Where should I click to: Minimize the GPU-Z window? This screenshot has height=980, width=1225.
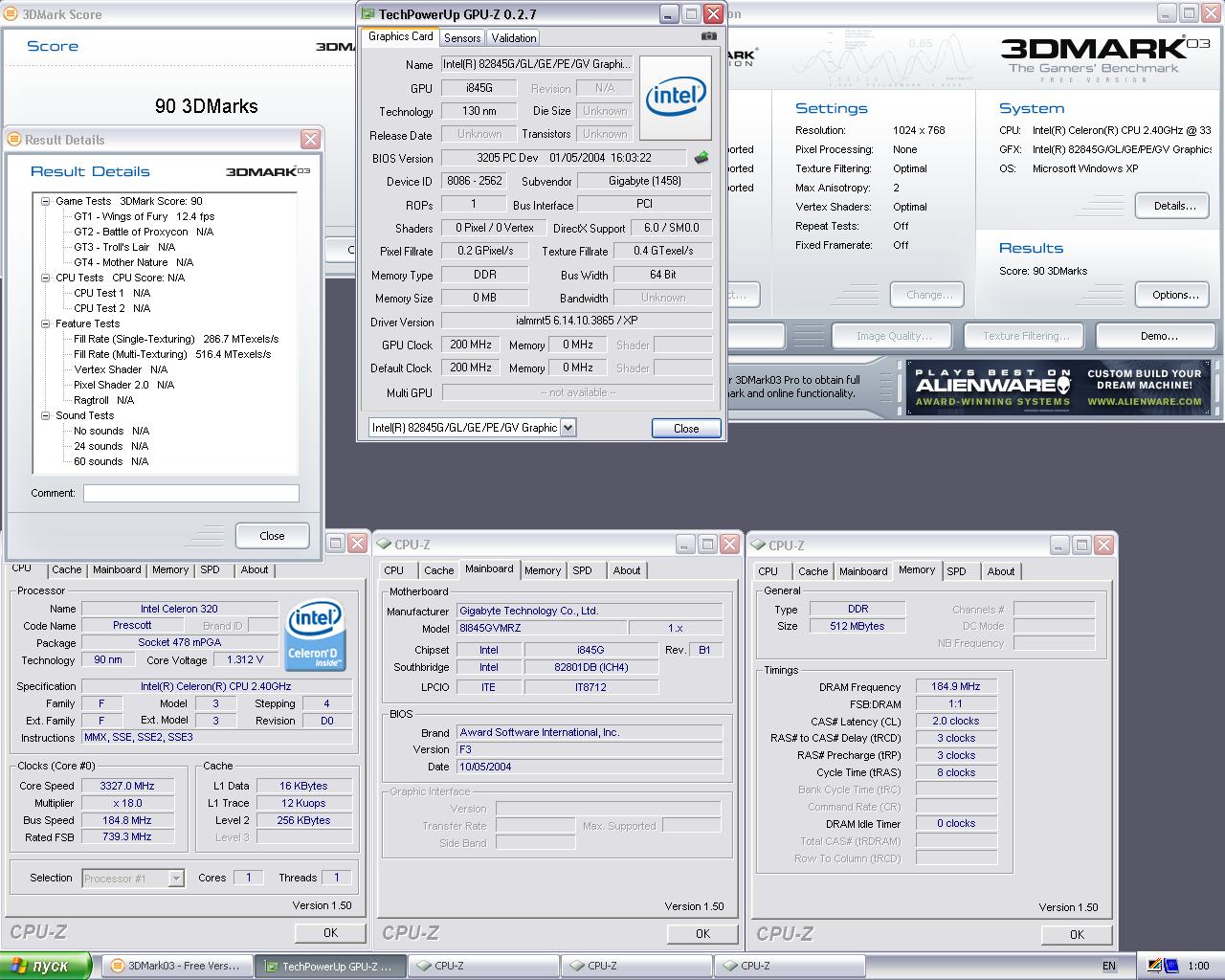(668, 13)
